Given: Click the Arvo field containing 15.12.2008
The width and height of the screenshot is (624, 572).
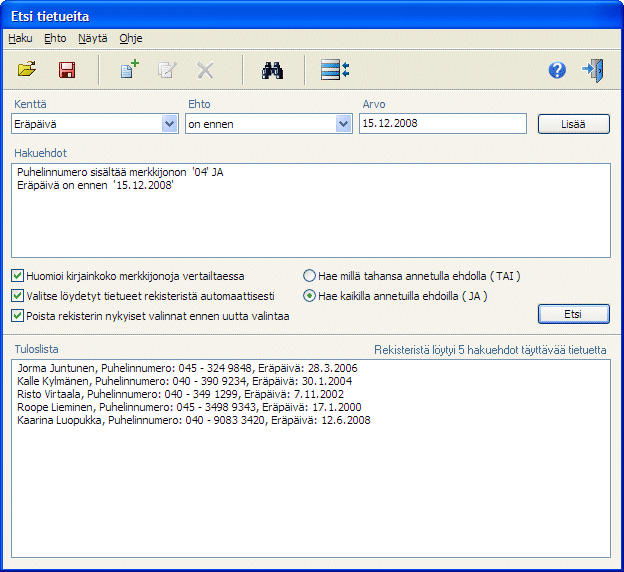Looking at the screenshot, I should pyautogui.click(x=443, y=124).
